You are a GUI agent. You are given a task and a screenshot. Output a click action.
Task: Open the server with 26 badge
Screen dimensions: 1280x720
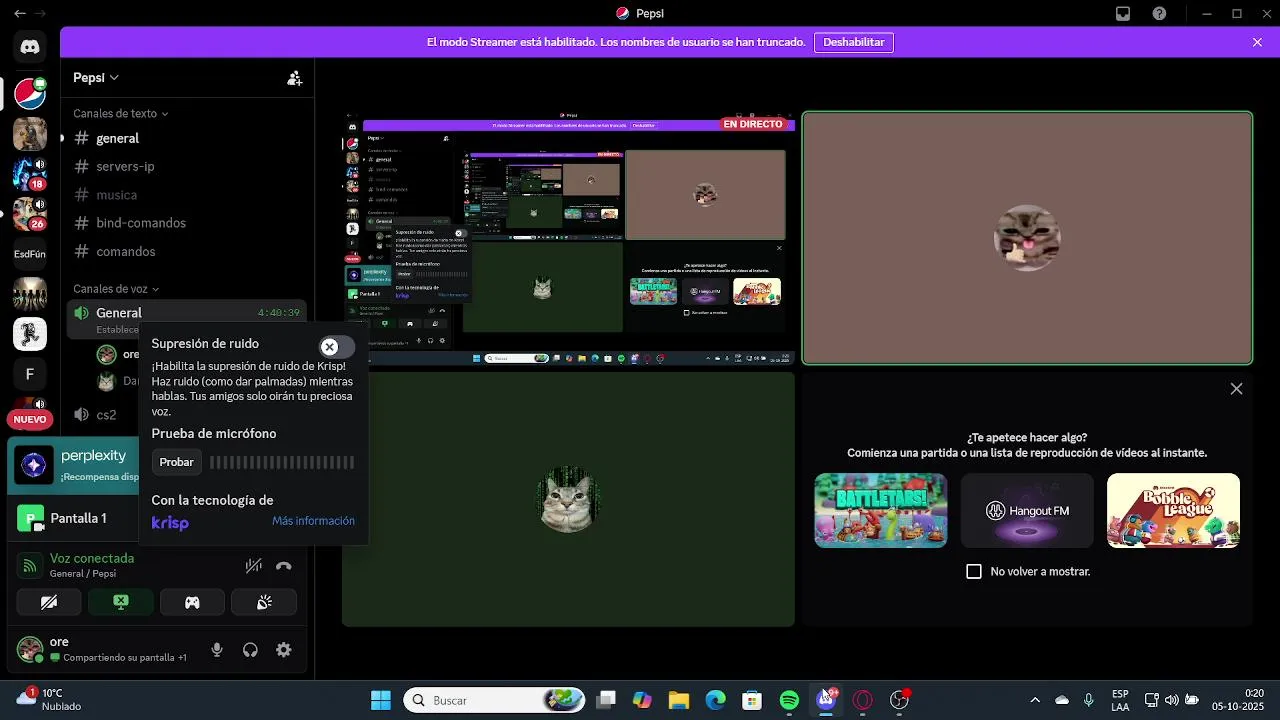30,213
